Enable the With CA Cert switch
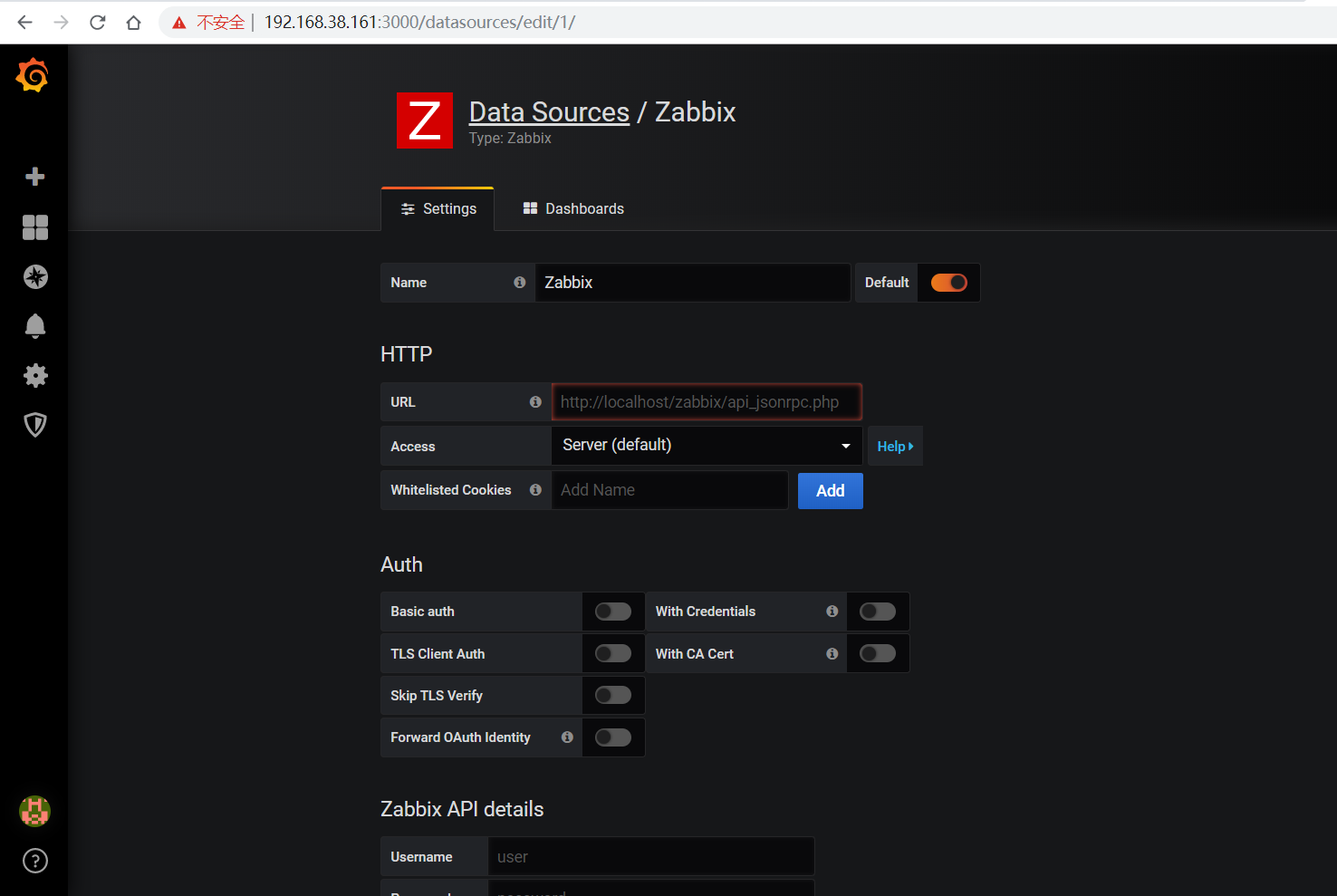 pyautogui.click(x=878, y=653)
